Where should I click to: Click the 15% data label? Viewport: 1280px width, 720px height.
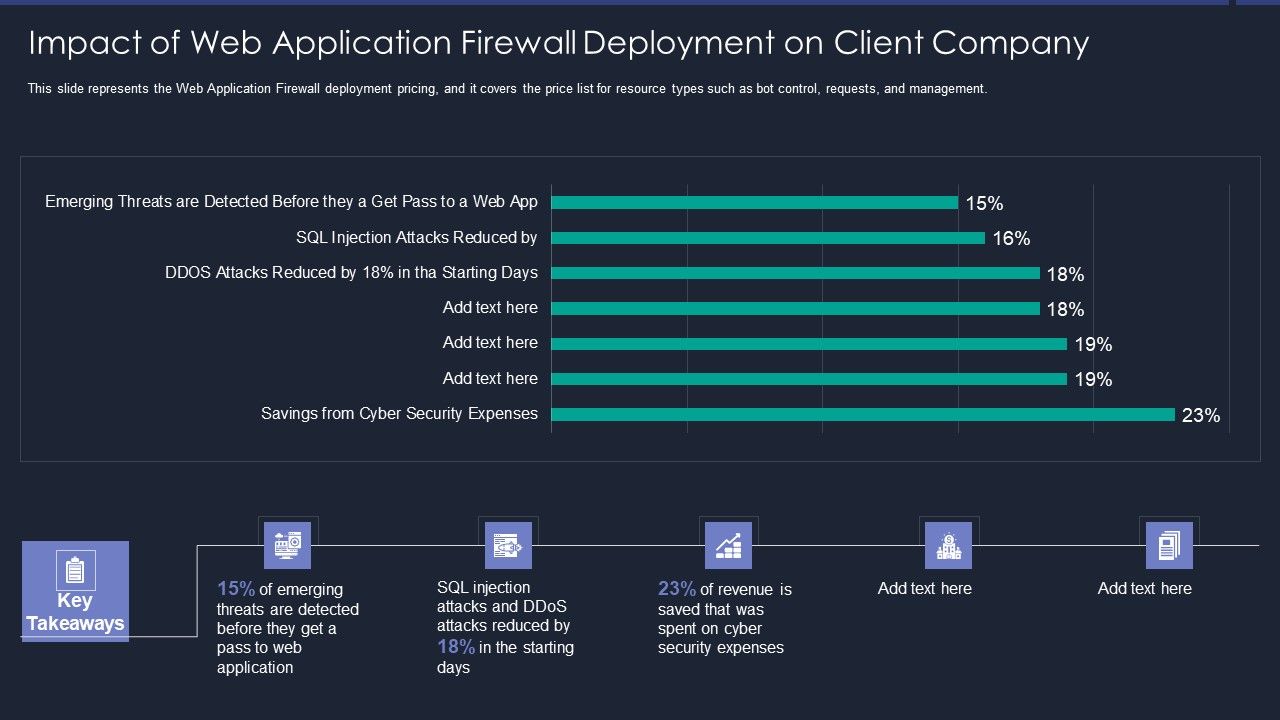(x=984, y=204)
